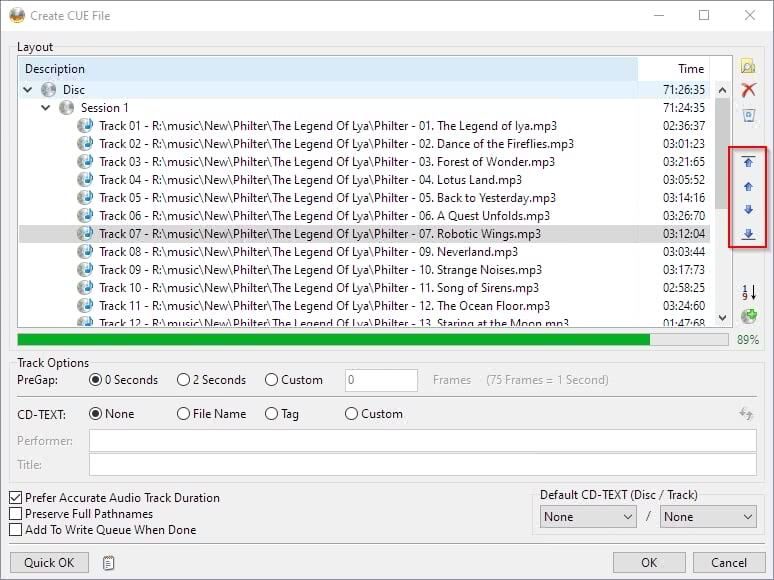Click the browse for file icon
774x580 pixels.
[748, 66]
